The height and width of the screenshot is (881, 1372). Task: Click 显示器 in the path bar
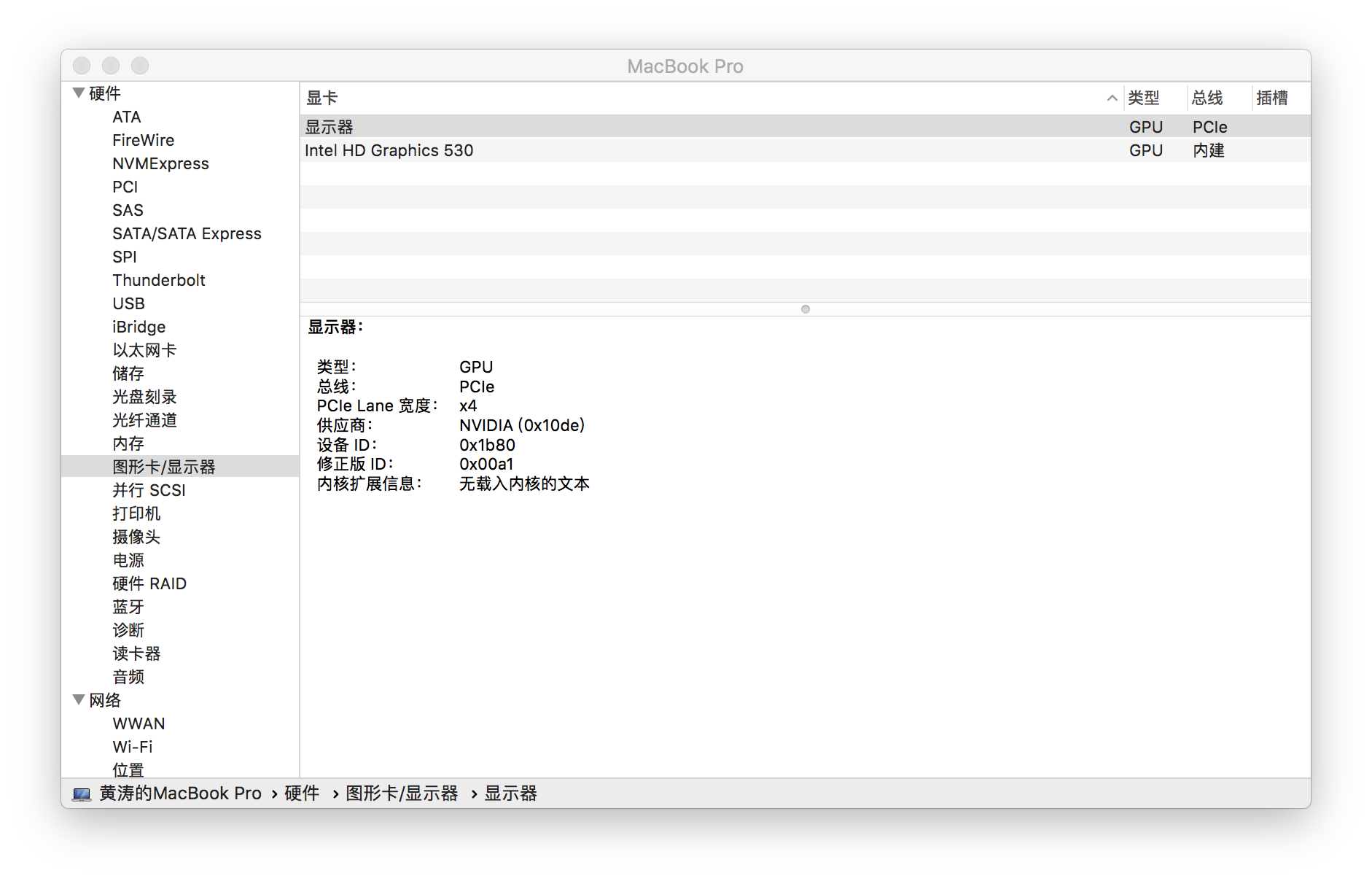click(x=510, y=793)
